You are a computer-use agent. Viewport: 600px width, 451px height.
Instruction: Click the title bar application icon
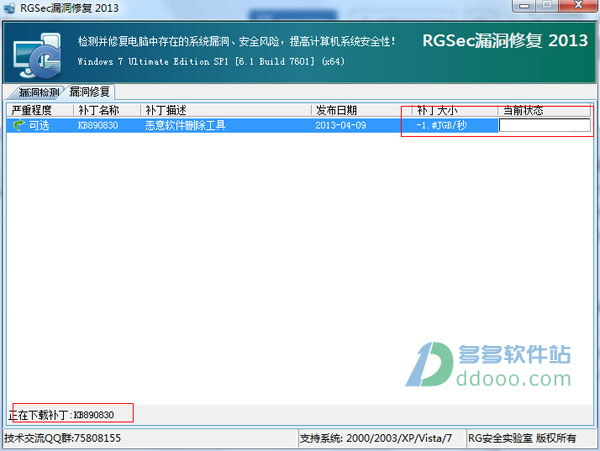click(9, 8)
